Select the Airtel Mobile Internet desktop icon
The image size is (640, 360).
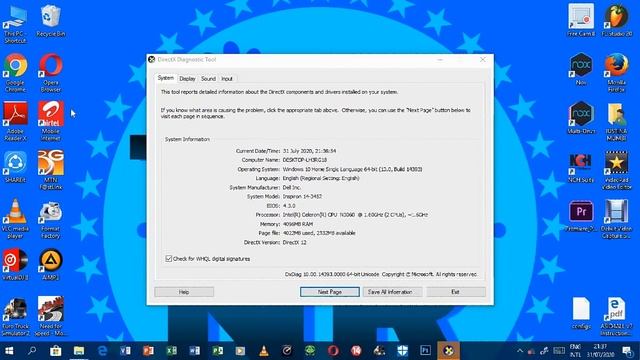(x=51, y=121)
